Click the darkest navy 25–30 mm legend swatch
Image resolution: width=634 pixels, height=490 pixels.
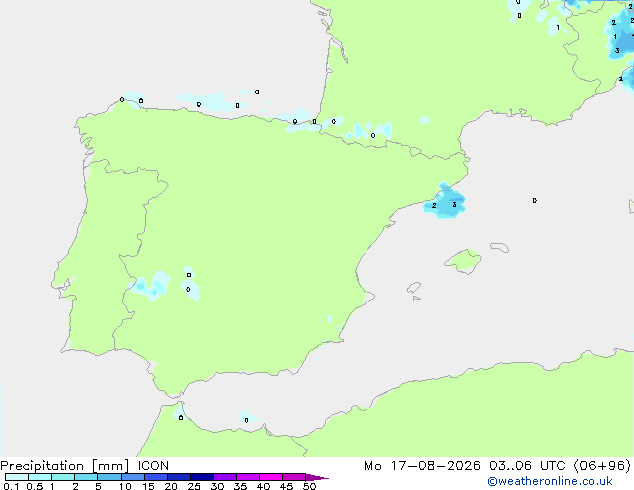pyautogui.click(x=202, y=477)
